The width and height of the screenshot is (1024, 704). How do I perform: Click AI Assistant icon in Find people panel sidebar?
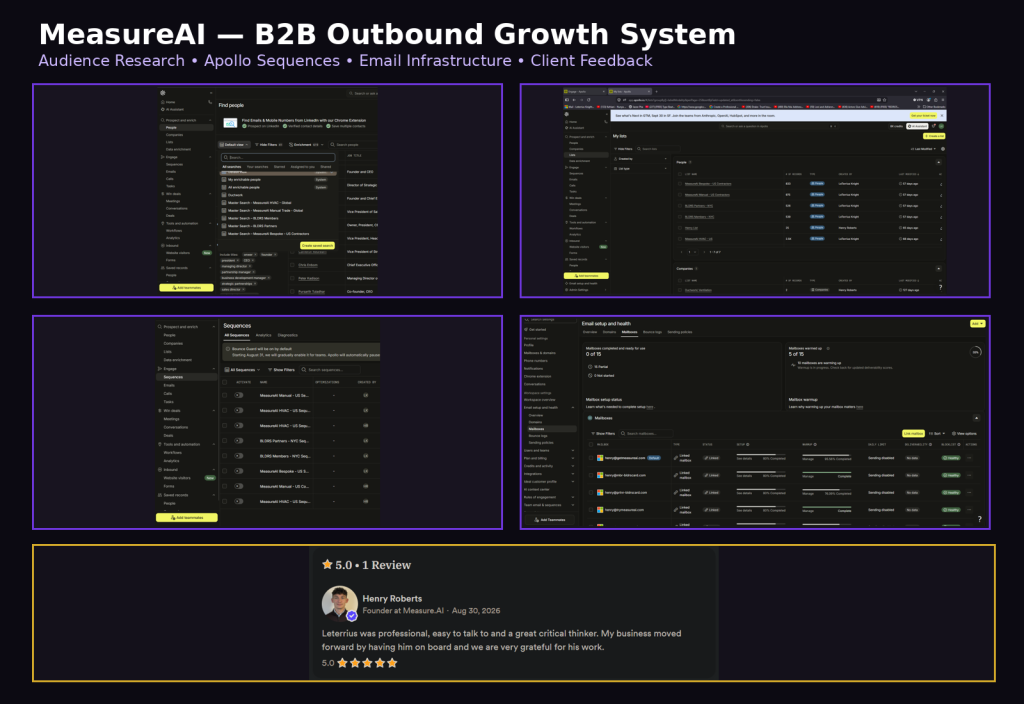point(163,109)
